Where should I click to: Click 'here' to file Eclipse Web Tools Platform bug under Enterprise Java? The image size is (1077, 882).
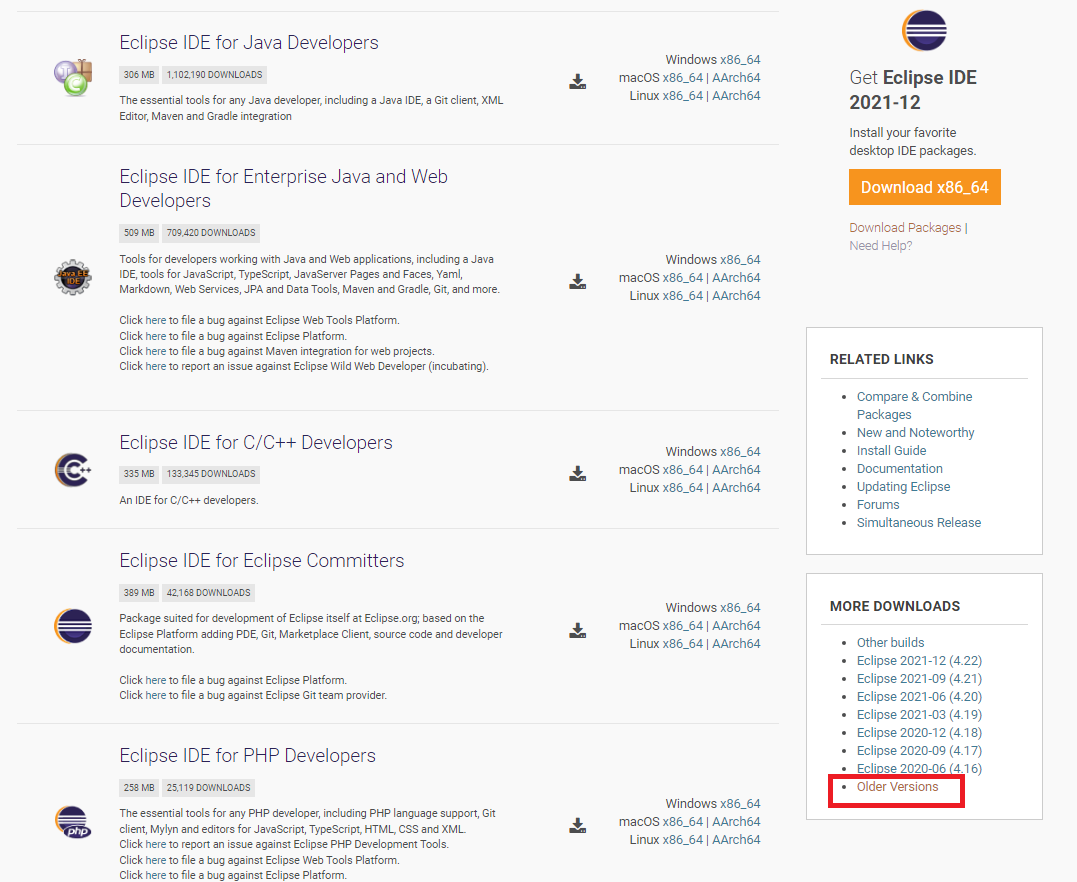(x=155, y=320)
